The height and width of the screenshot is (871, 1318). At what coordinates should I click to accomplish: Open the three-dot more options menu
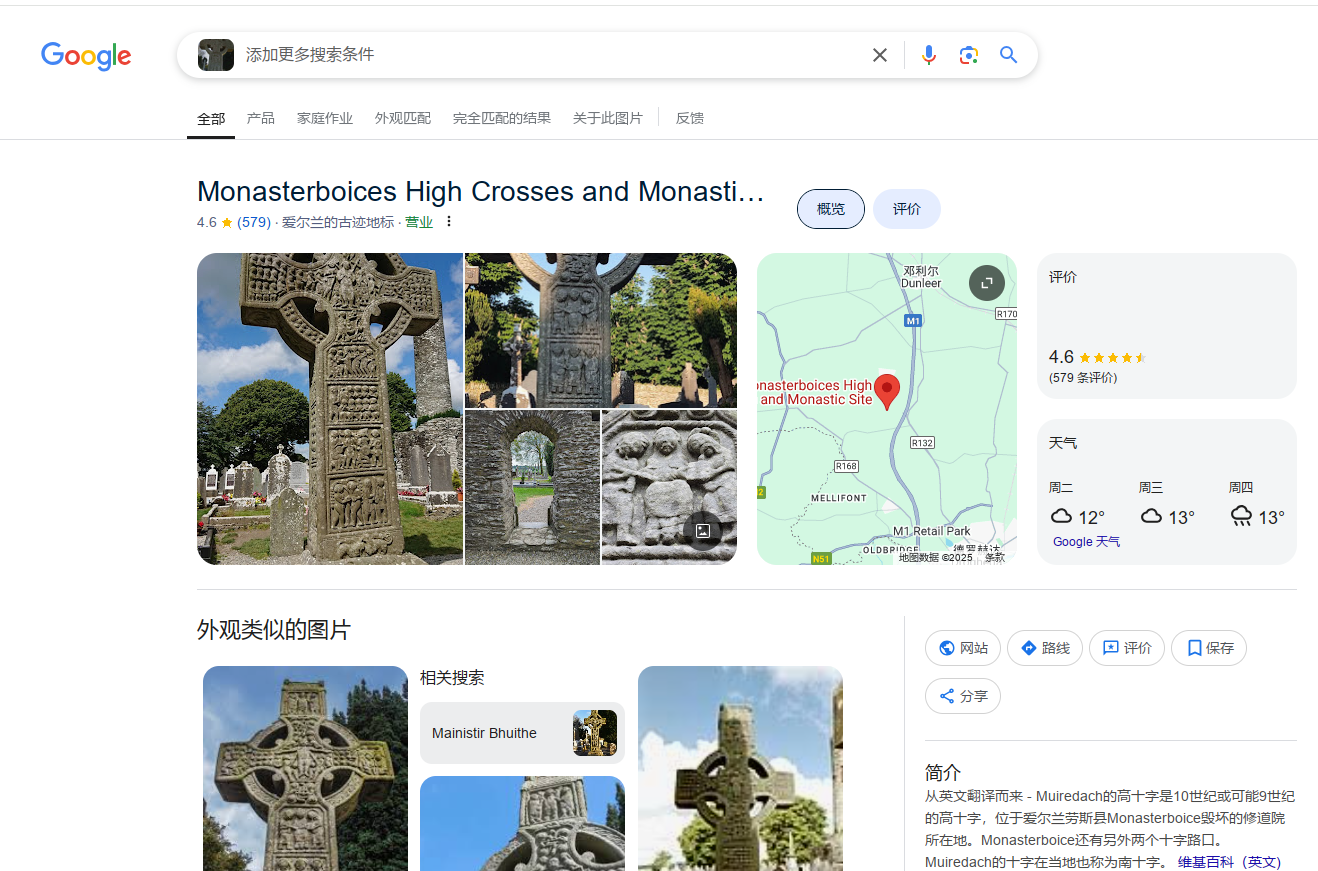pyautogui.click(x=449, y=222)
